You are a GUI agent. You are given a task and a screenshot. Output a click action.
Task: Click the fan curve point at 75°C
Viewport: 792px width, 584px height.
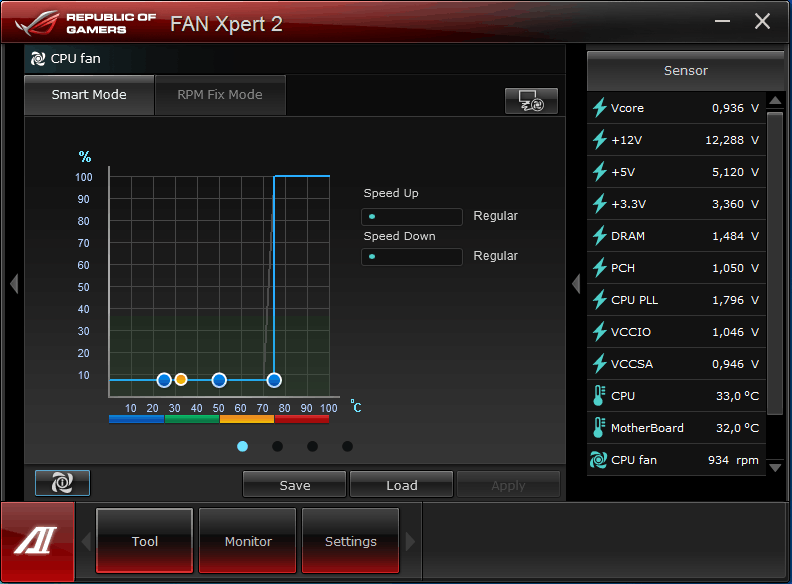coord(274,380)
